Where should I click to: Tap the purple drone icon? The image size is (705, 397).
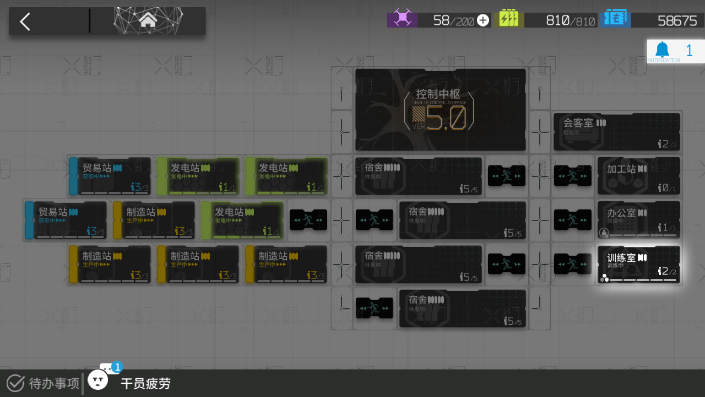point(402,19)
